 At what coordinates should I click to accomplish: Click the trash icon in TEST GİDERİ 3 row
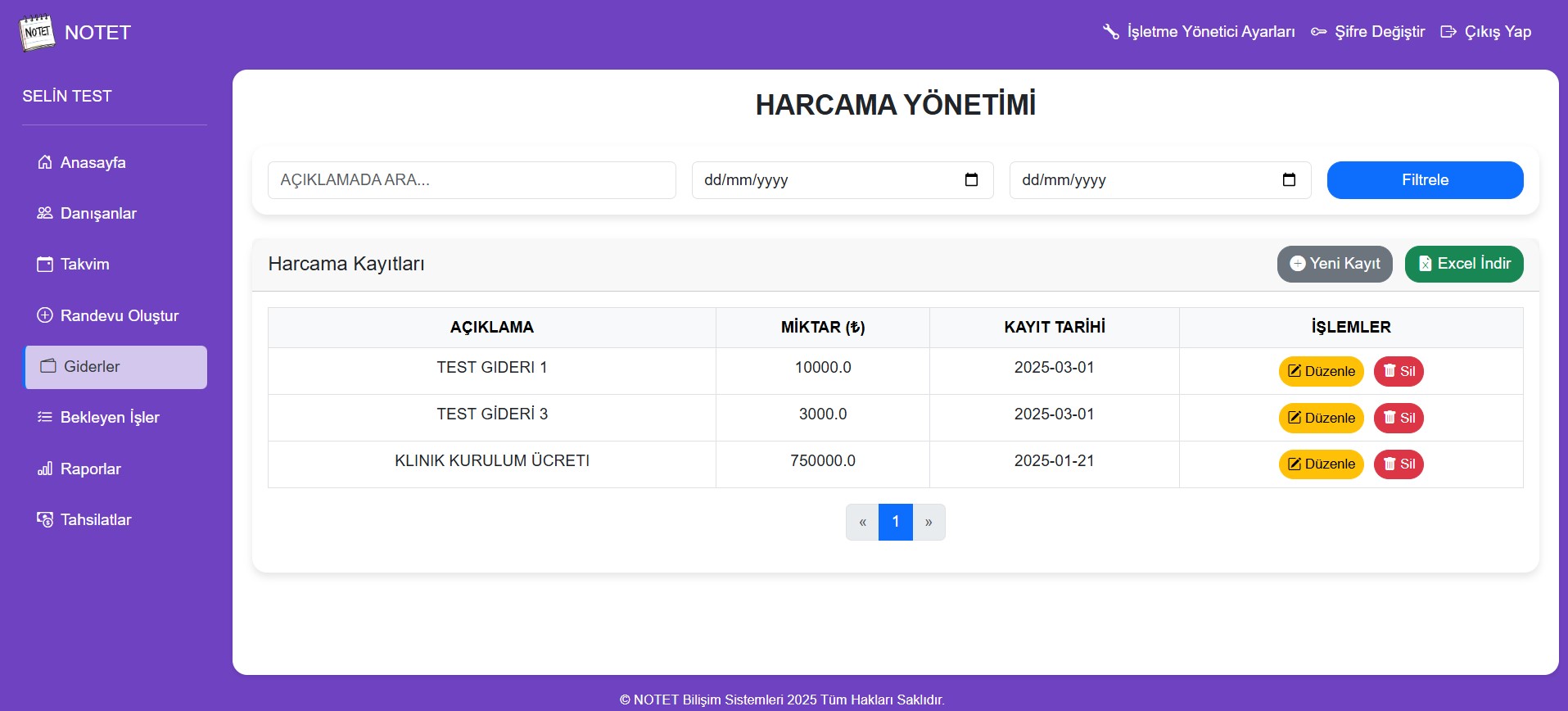[x=1390, y=418]
